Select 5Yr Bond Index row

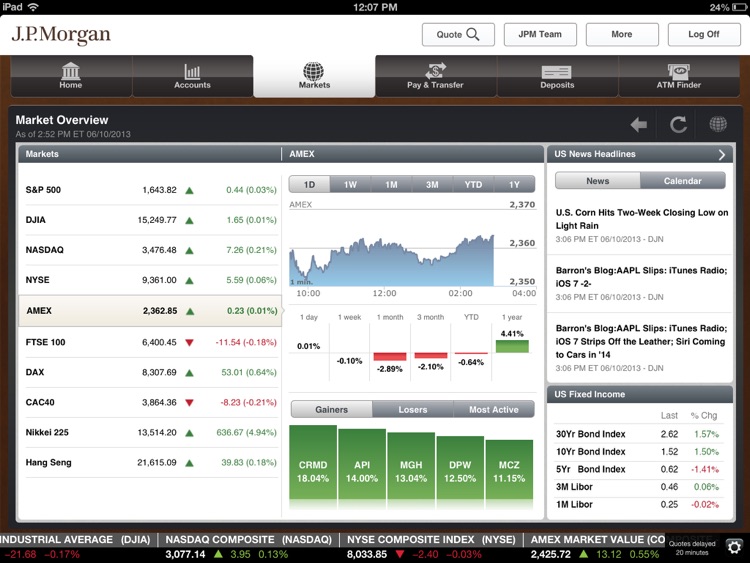[x=639, y=470]
